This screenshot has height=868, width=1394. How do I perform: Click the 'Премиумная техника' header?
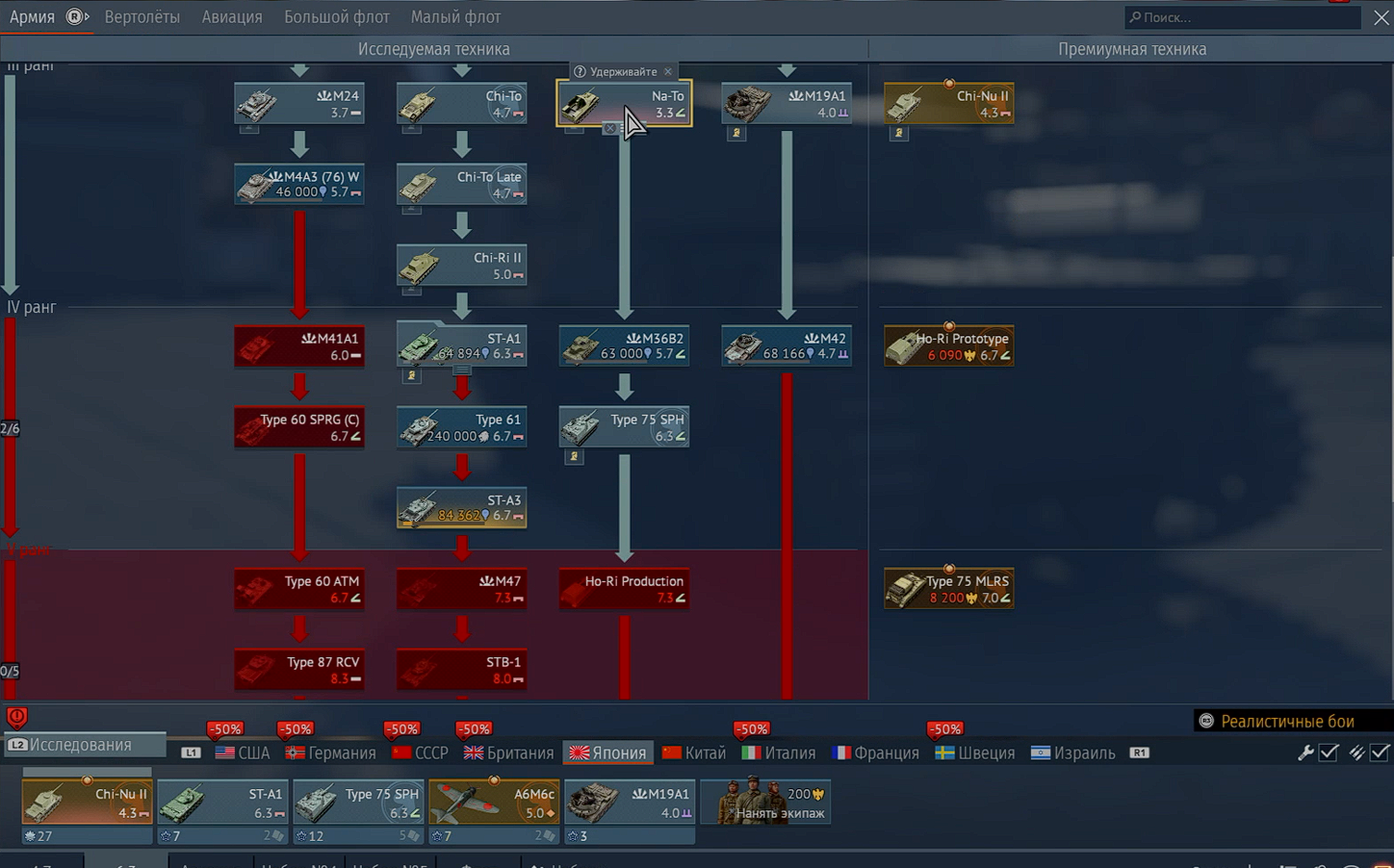click(1132, 49)
